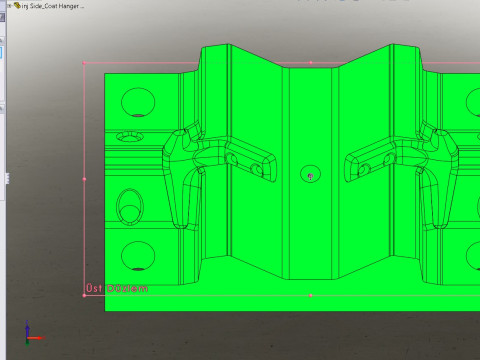Viewport: 480px width, 360px height.
Task: Select the plane's left edge midpoint handle
Action: click(84, 179)
